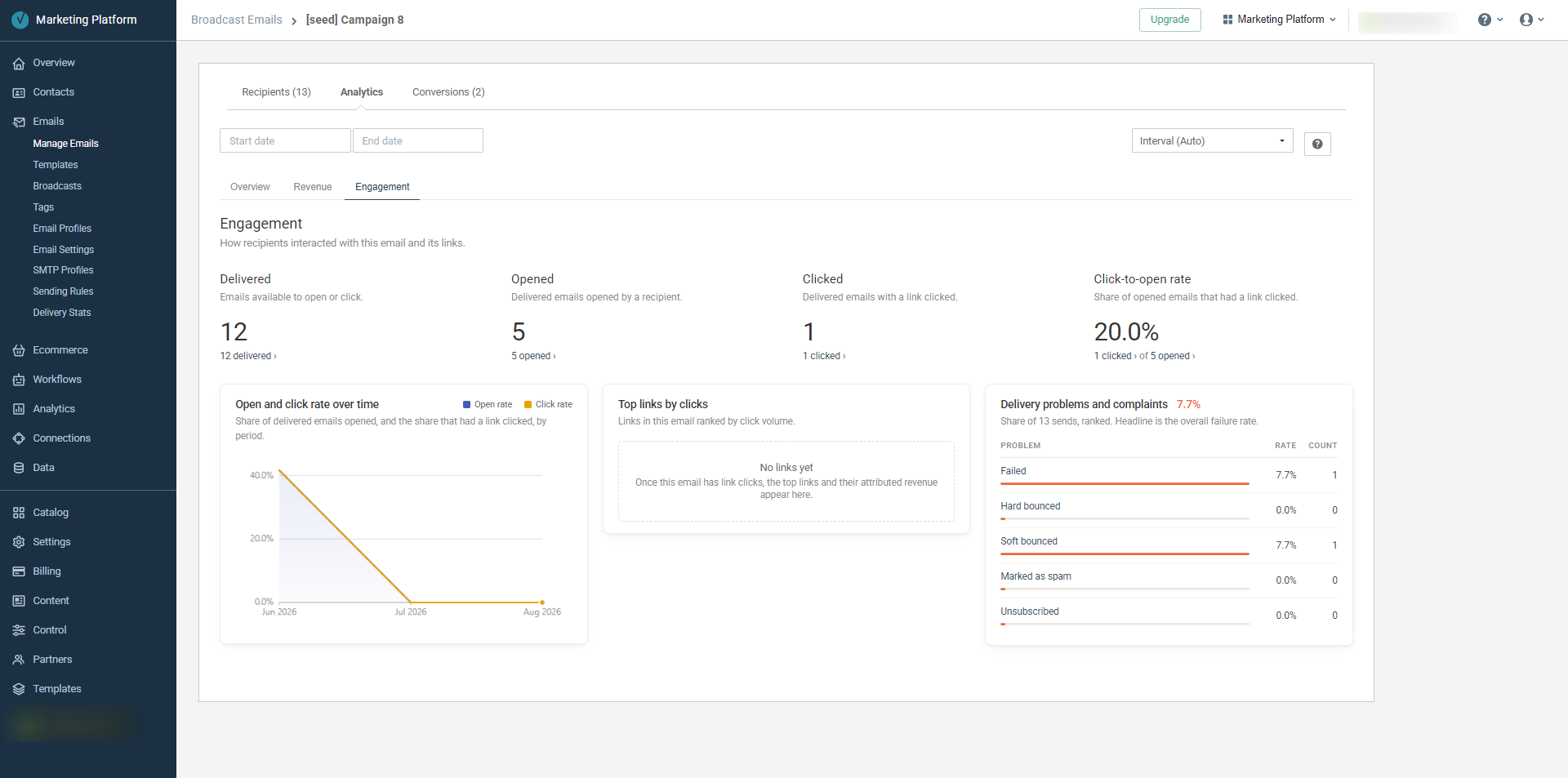Click the help question-mark icon beside Interval
The width and height of the screenshot is (1568, 778).
[1317, 144]
